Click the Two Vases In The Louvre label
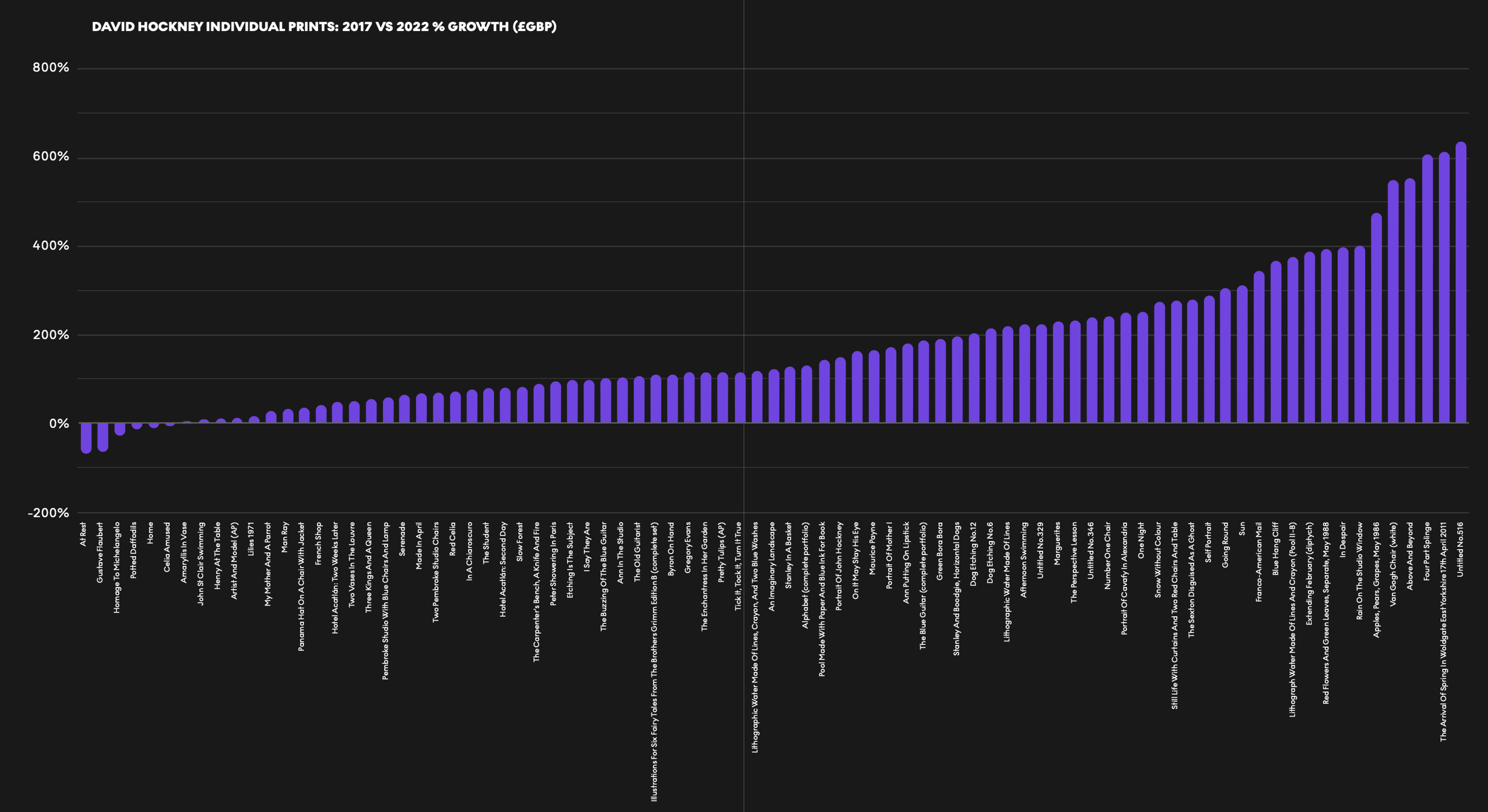 (352, 564)
